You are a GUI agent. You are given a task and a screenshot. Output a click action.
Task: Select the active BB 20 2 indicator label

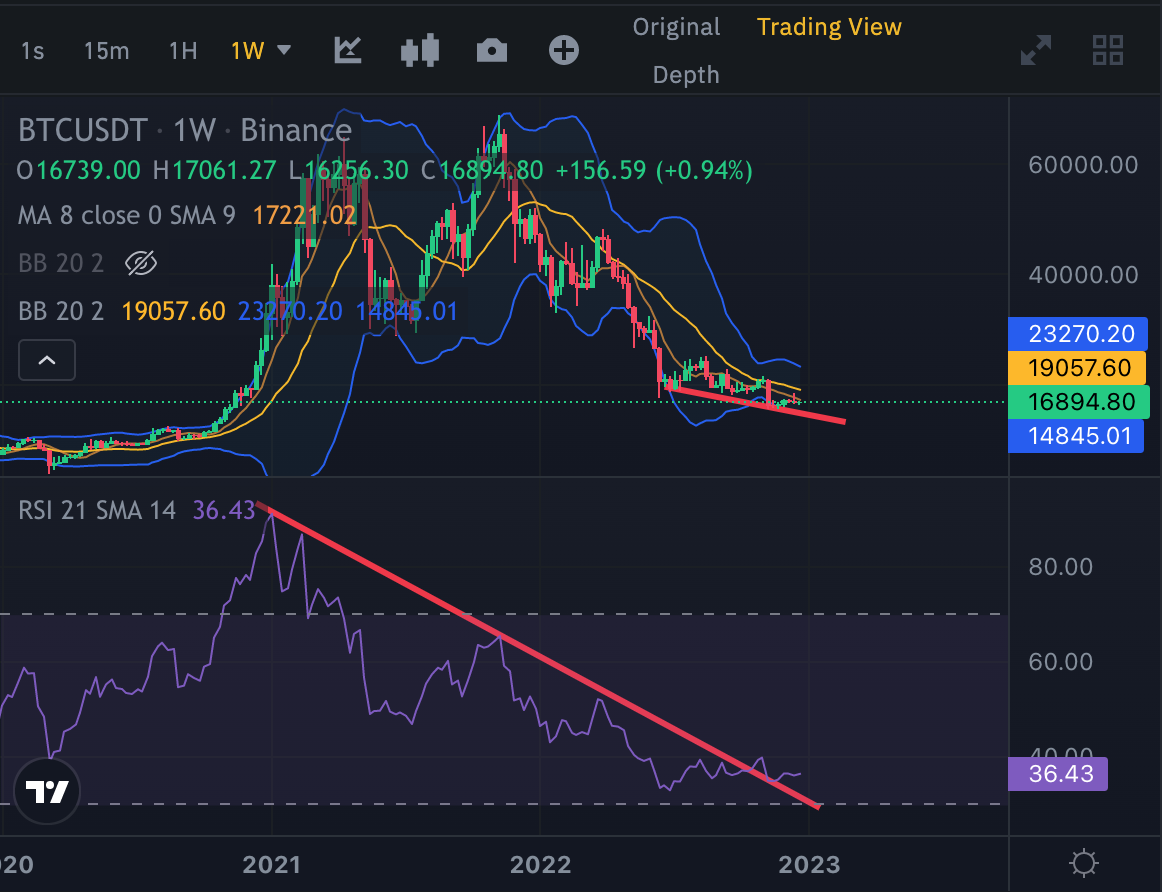pyautogui.click(x=61, y=310)
